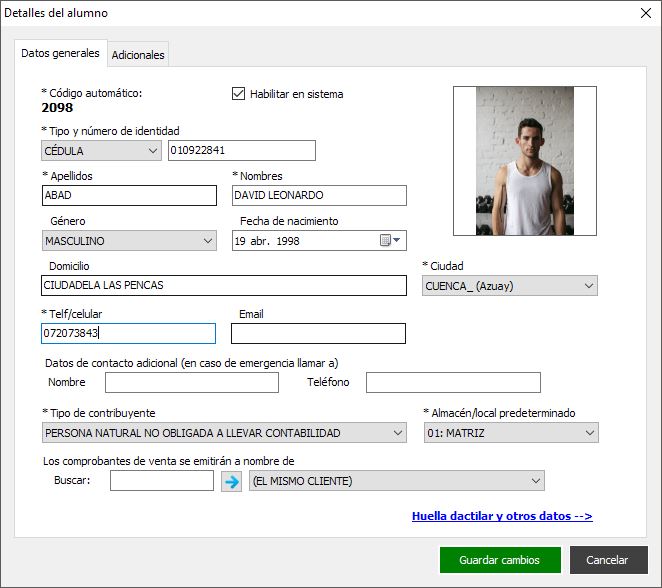Toggle the Habilitar en sistema checkbox

point(239,94)
